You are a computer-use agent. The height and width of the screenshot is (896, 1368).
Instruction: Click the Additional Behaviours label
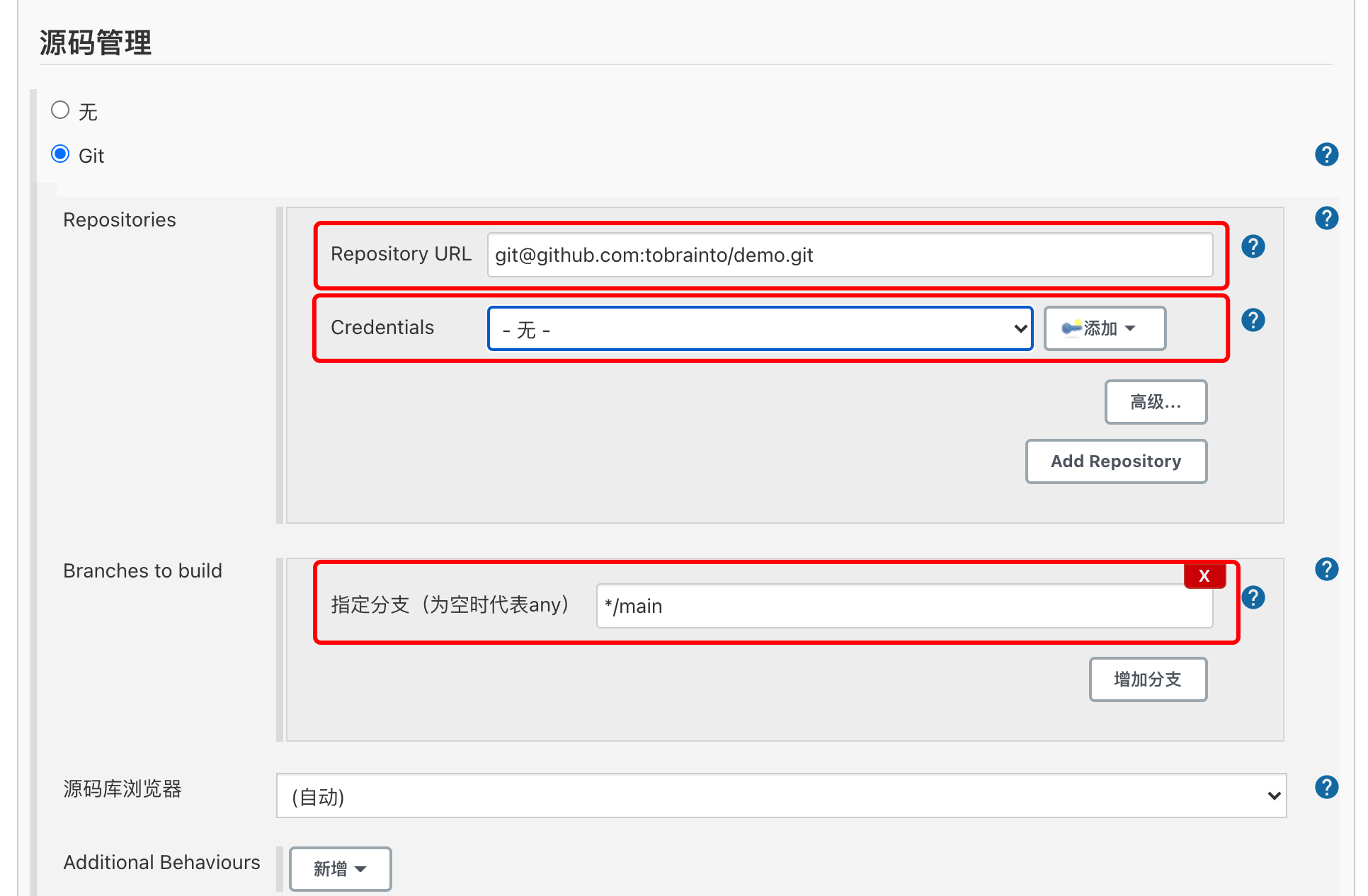161,862
